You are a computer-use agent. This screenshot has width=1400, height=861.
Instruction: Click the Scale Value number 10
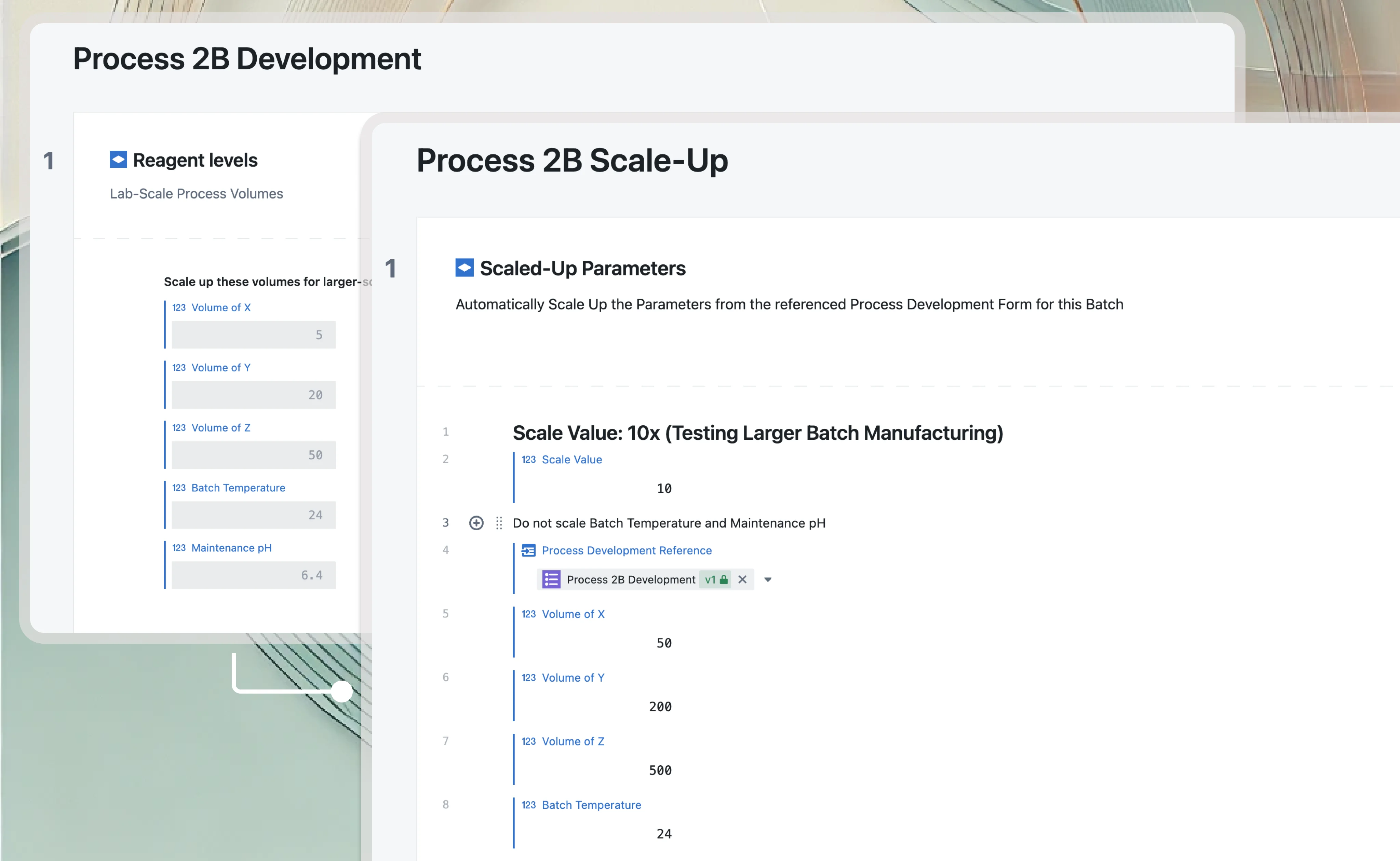[664, 489]
